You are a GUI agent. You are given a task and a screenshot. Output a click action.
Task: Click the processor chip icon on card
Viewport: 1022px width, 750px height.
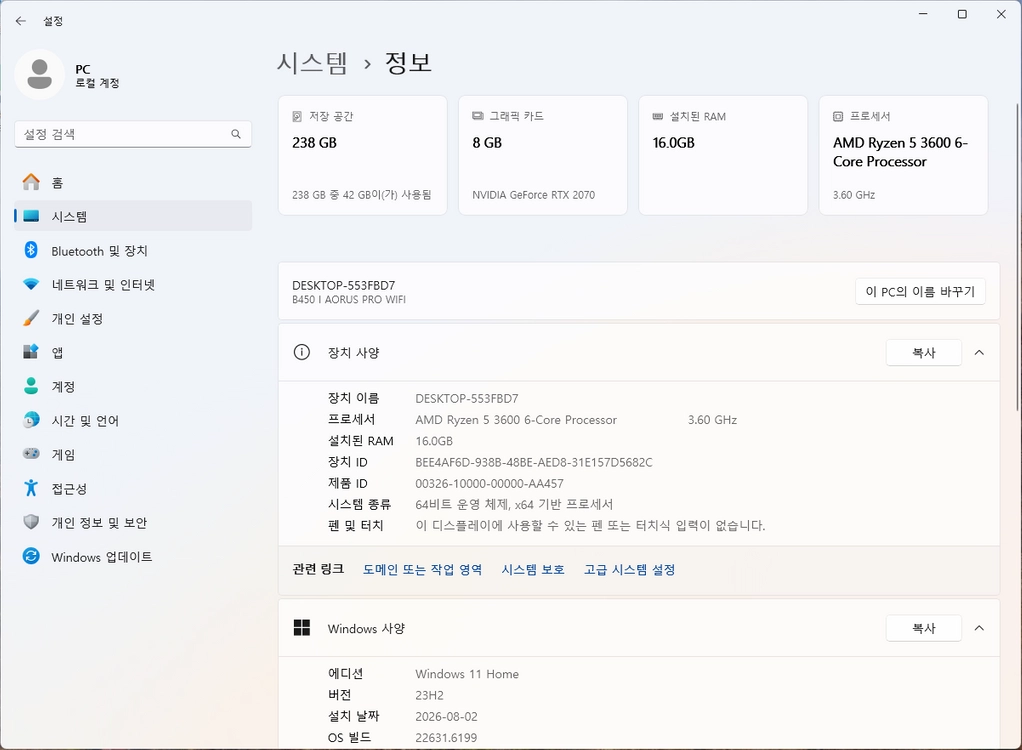pos(838,116)
